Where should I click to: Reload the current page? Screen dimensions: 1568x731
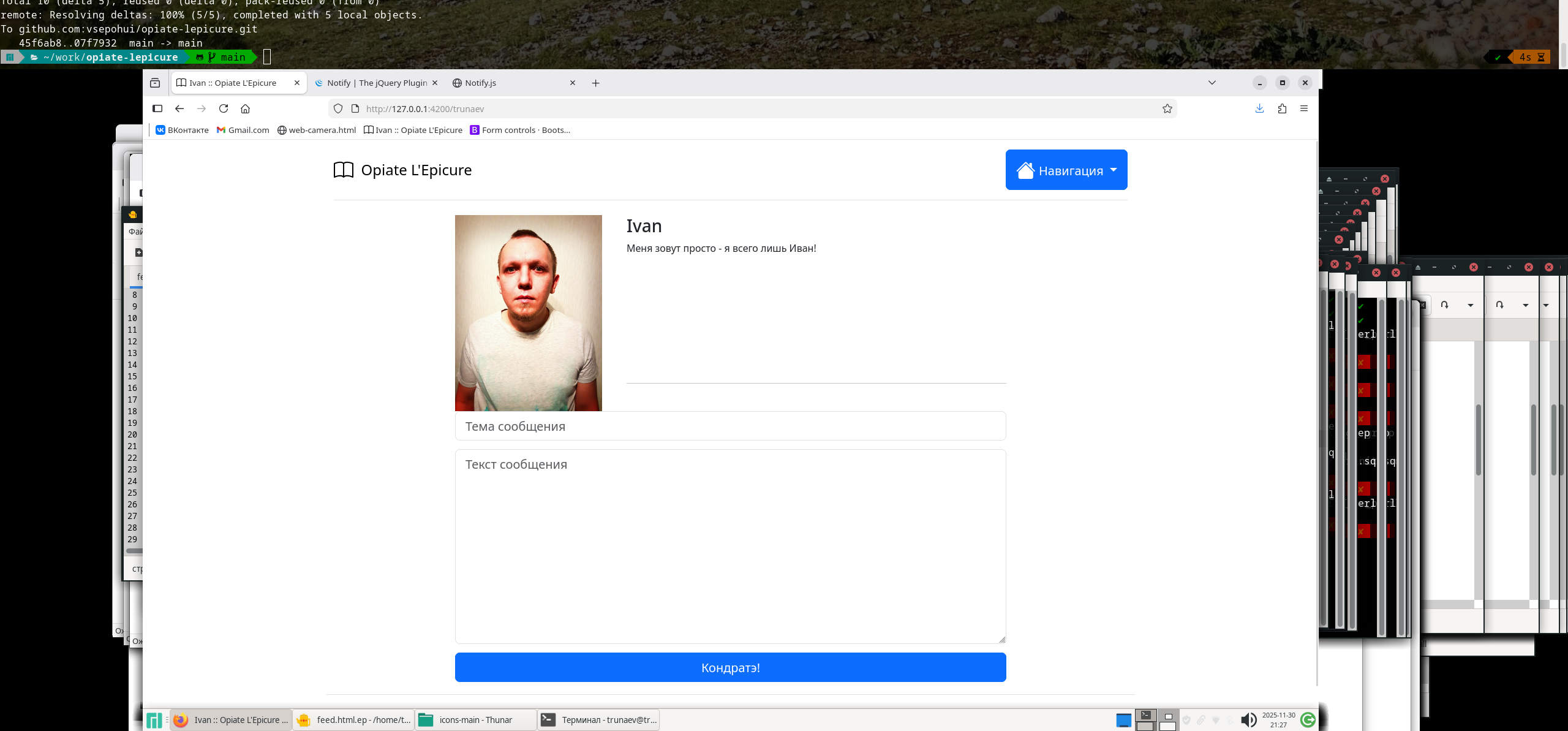tap(224, 108)
